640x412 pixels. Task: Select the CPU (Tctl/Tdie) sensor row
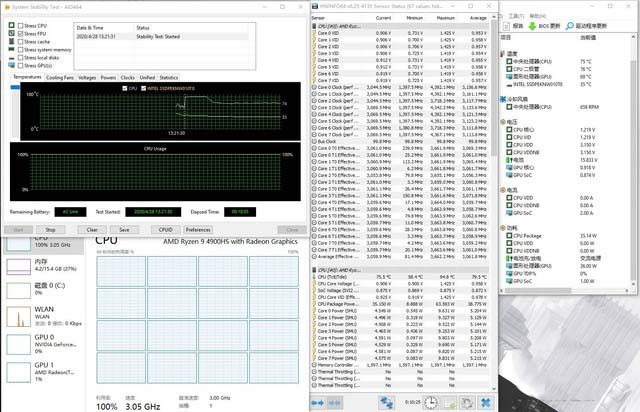[400, 277]
